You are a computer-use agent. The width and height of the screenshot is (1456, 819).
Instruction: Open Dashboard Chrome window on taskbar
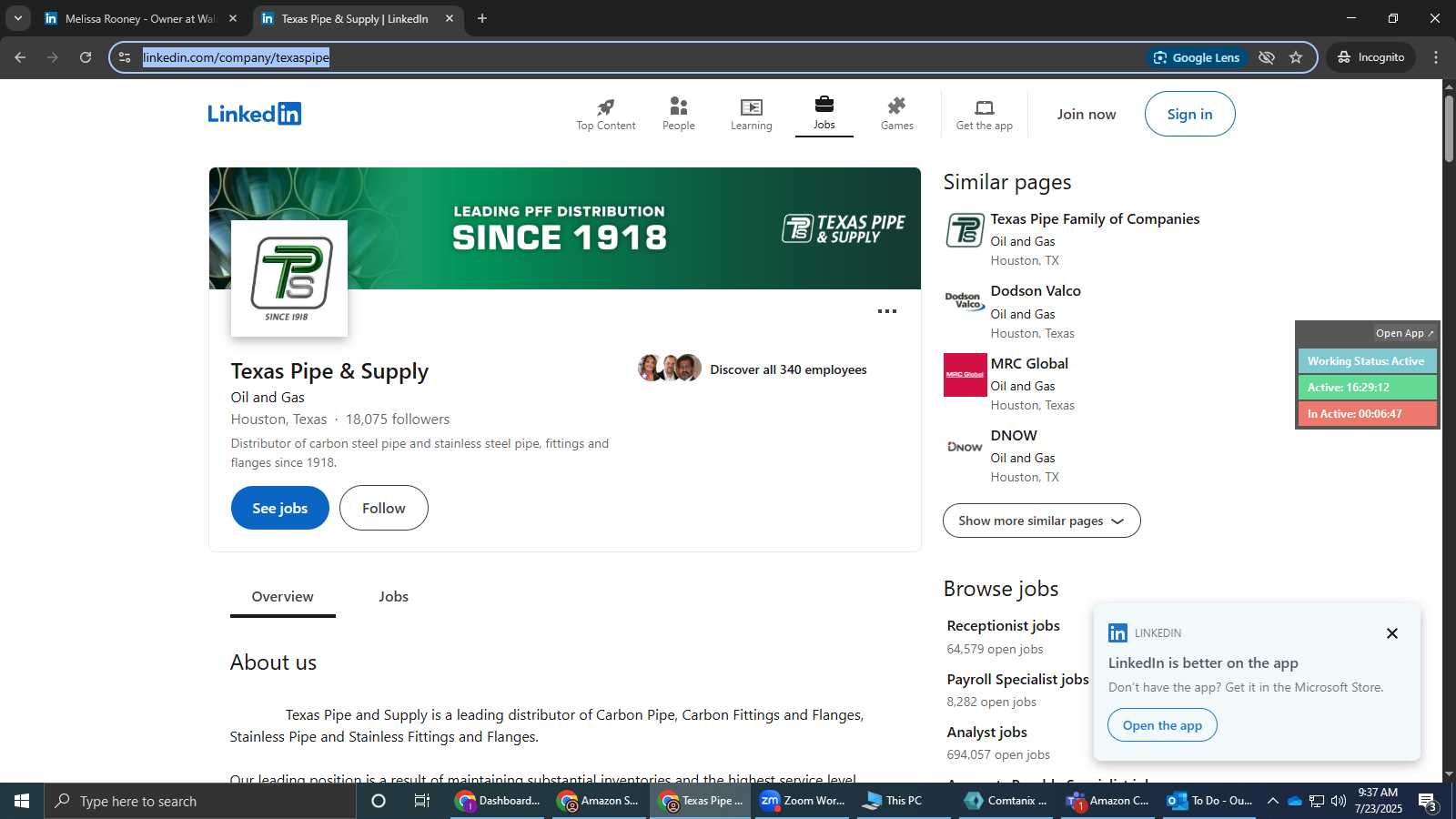(499, 801)
